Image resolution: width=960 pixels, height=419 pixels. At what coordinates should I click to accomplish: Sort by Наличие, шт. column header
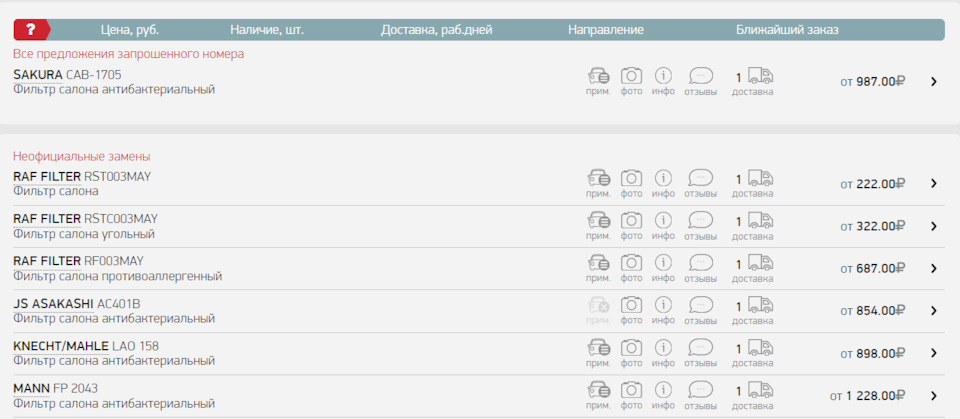[x=267, y=29]
